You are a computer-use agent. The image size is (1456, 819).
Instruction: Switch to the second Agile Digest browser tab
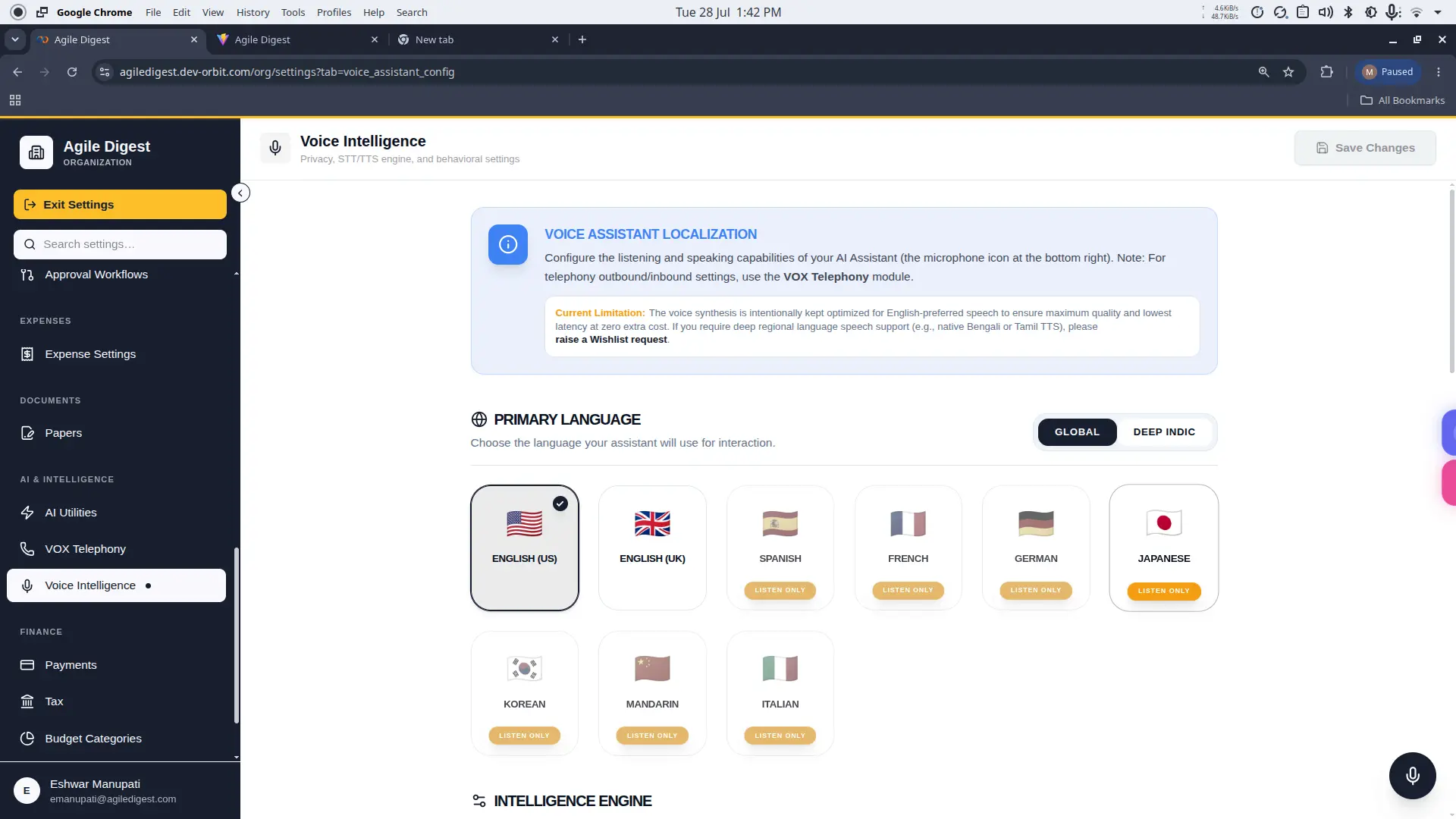(x=297, y=39)
